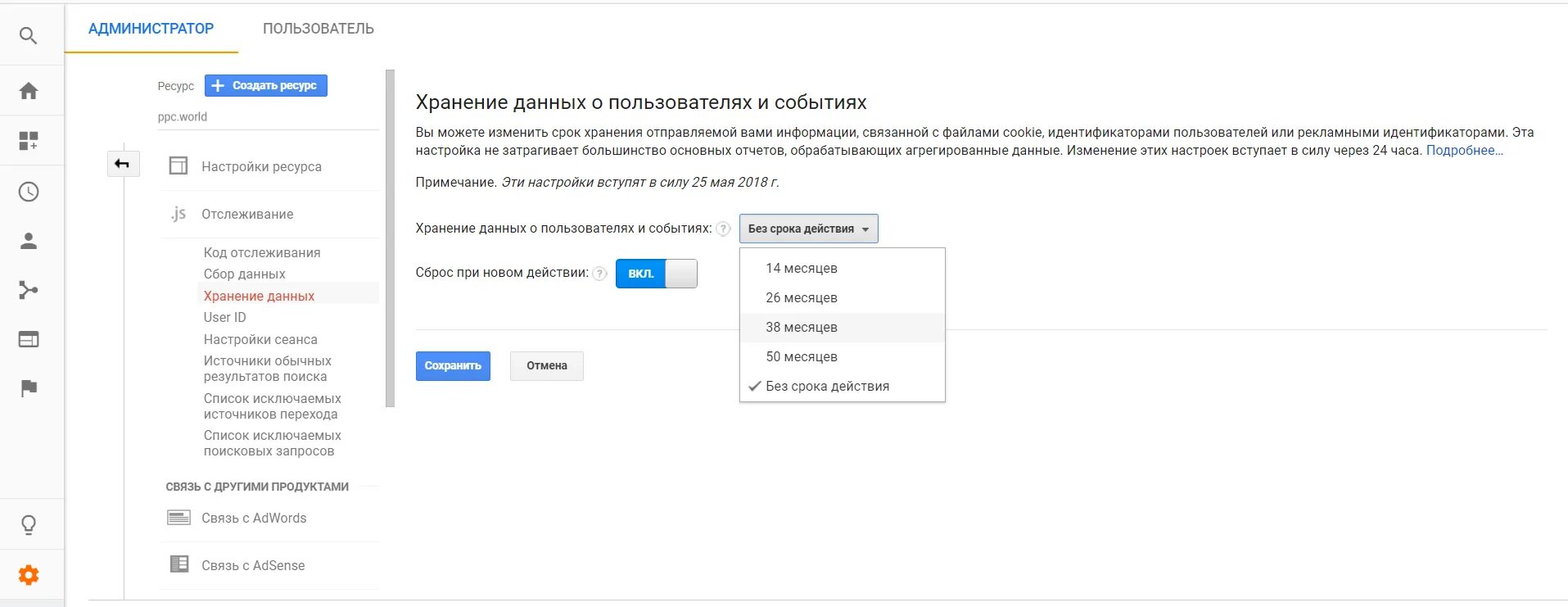This screenshot has height=607, width=1568.
Task: Click the Связь с AdSense icon
Action: click(178, 564)
